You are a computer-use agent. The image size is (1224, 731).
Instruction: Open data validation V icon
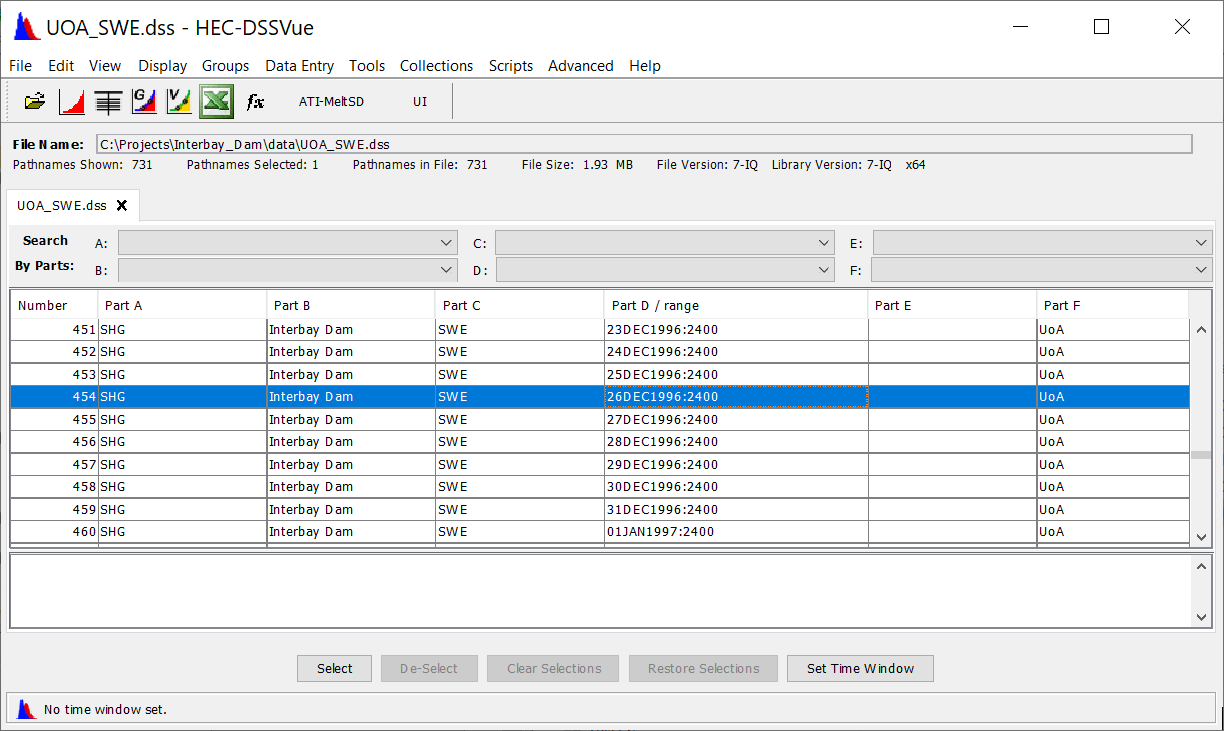tap(179, 101)
